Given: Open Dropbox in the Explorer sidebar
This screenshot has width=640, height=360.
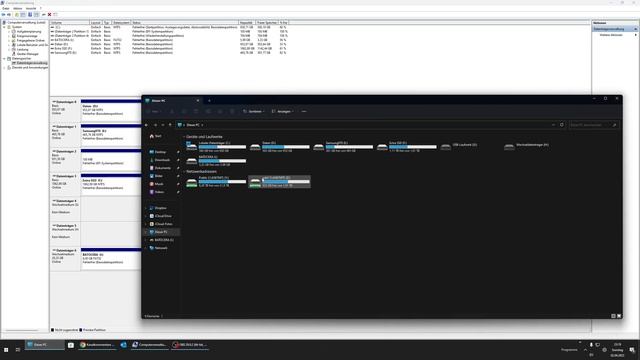Looking at the screenshot, I should tap(158, 208).
